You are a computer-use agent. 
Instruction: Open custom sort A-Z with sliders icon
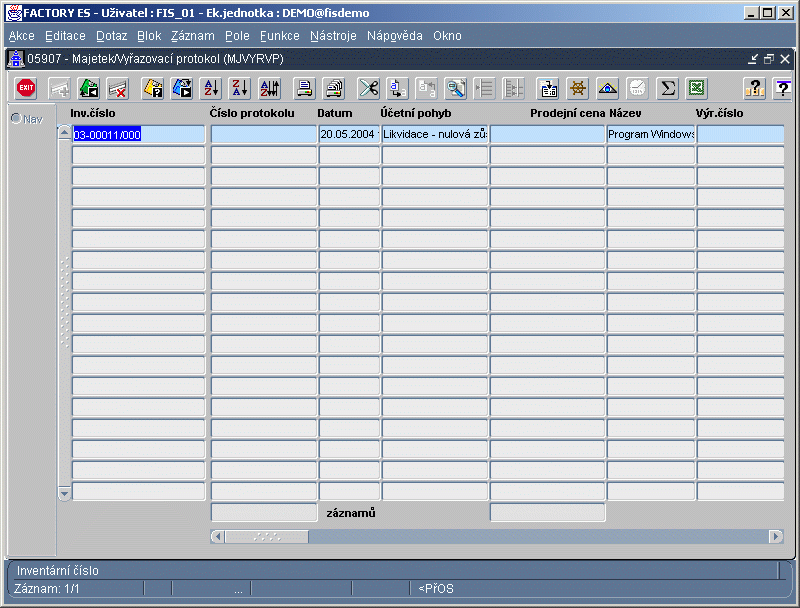tap(270, 88)
